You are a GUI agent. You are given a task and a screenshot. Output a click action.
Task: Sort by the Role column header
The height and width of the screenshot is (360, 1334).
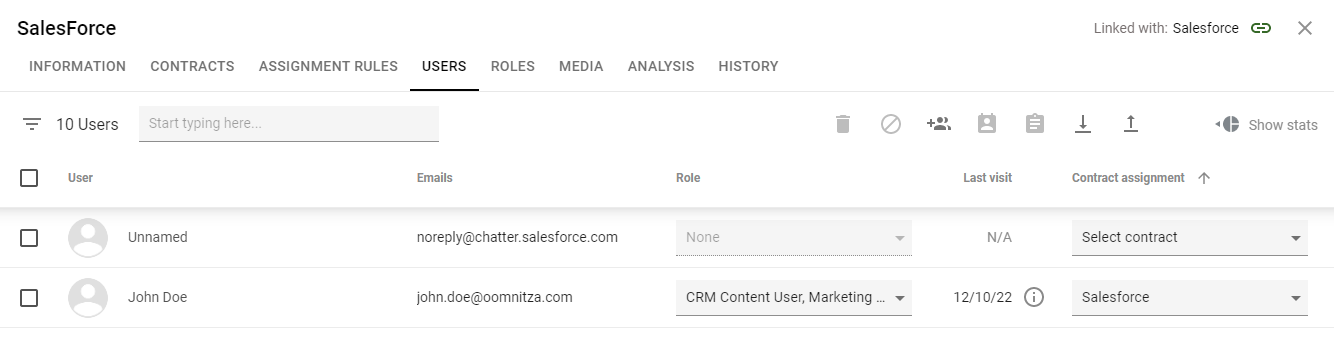click(x=688, y=178)
